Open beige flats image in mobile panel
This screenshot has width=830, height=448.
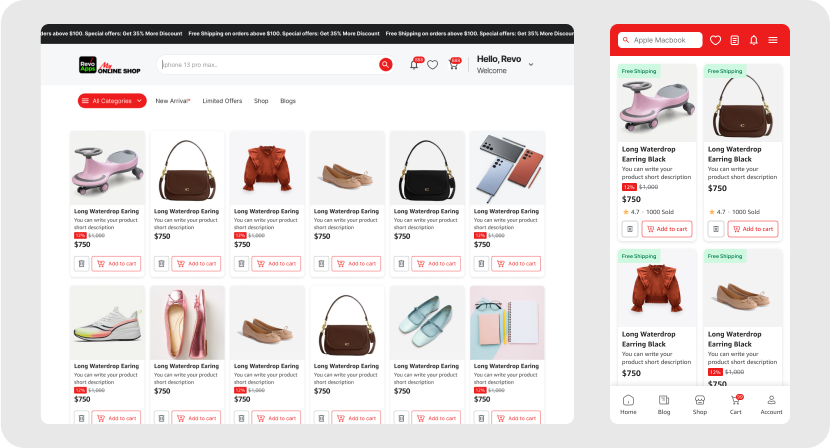pyautogui.click(x=743, y=289)
